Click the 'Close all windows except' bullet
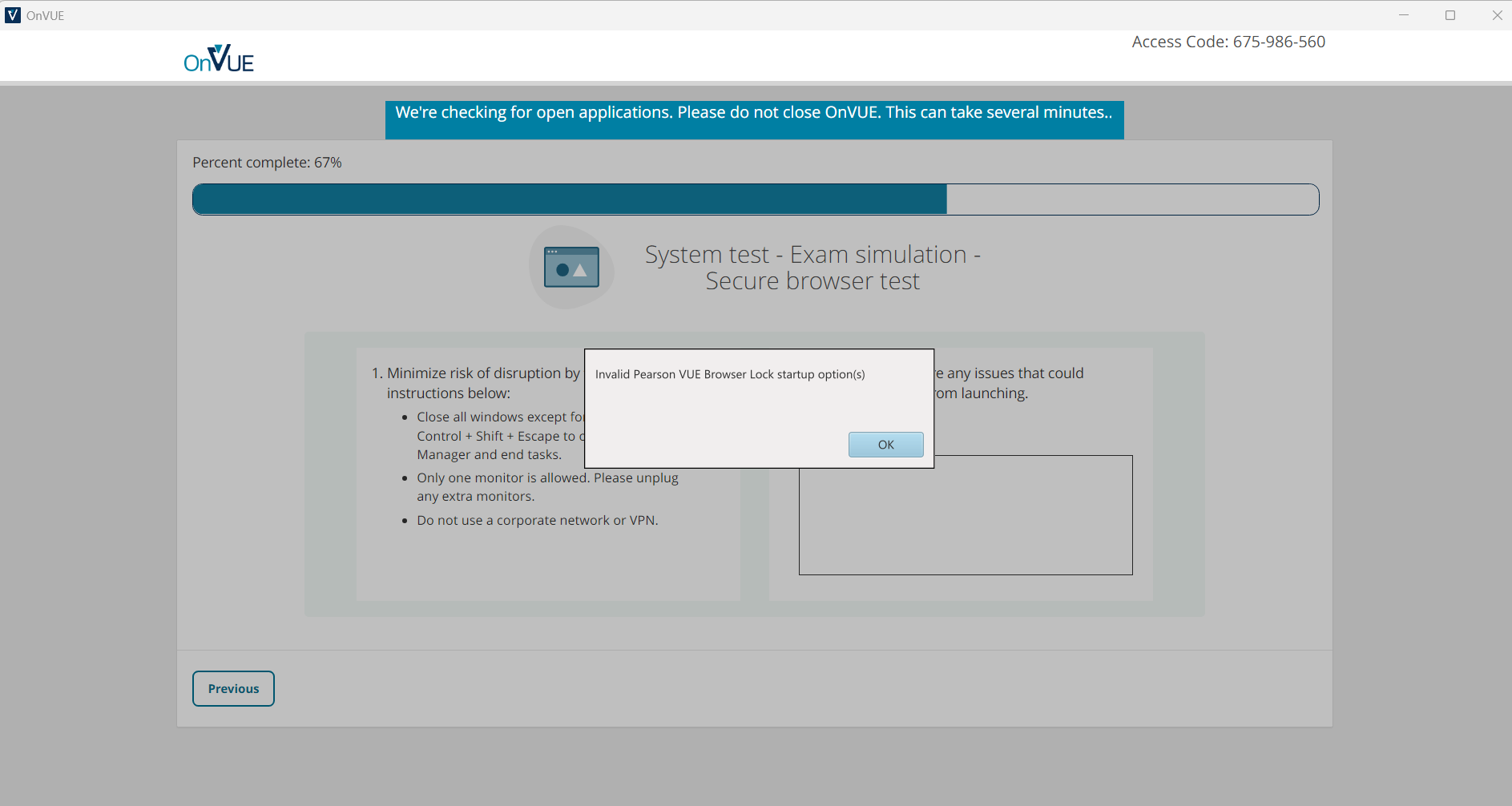The height and width of the screenshot is (806, 1512). pos(501,436)
